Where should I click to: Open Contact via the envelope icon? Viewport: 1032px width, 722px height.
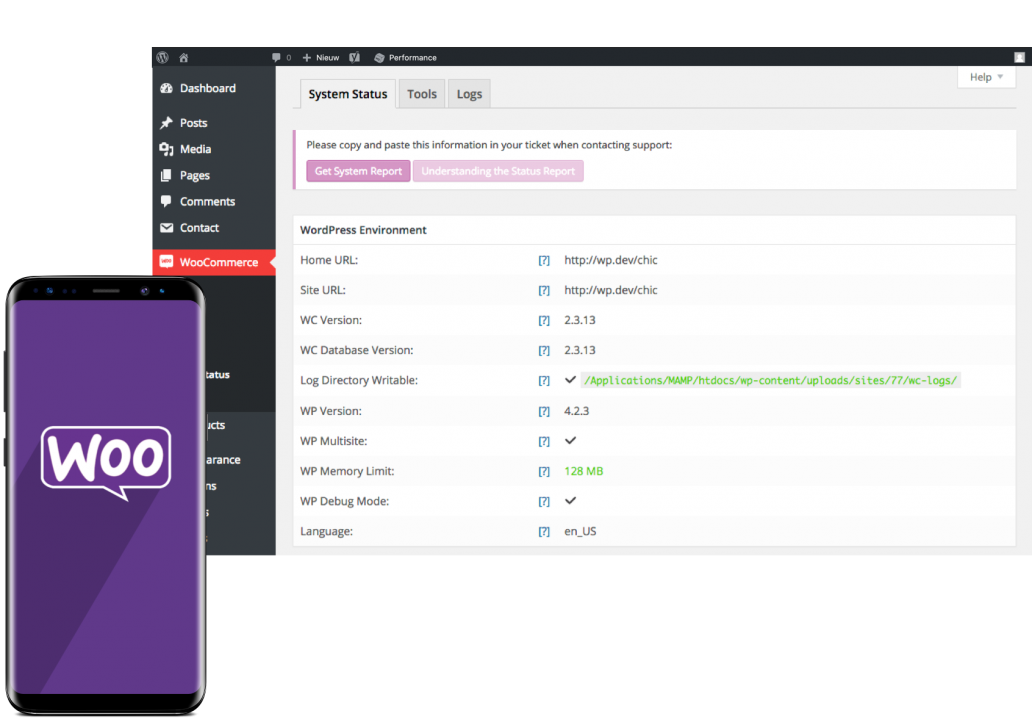tap(168, 227)
